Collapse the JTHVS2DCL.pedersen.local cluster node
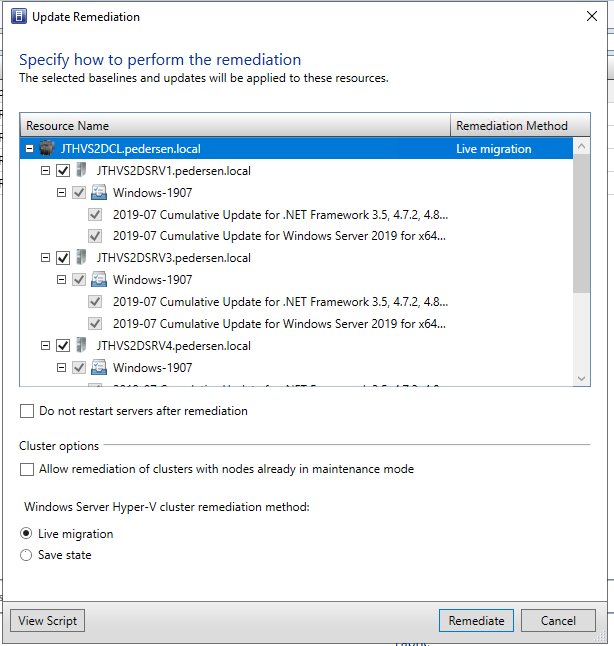The height and width of the screenshot is (646, 614). [x=29, y=148]
